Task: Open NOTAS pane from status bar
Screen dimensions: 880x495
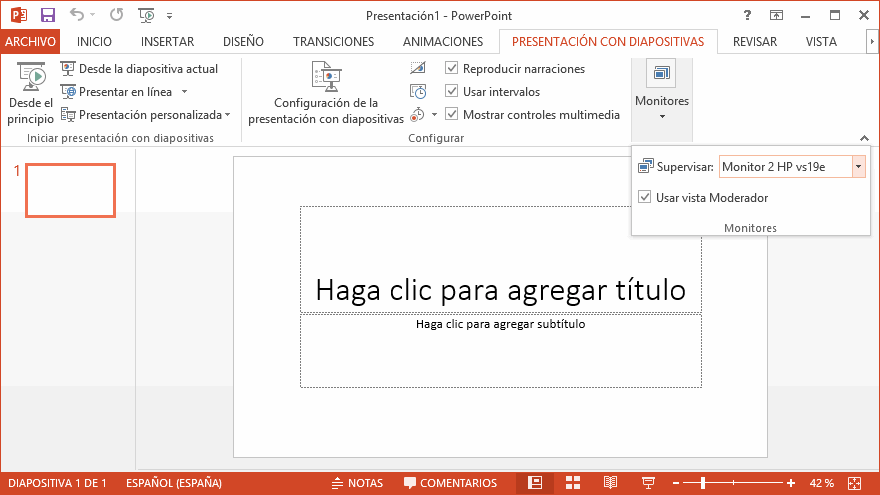Action: coord(357,483)
